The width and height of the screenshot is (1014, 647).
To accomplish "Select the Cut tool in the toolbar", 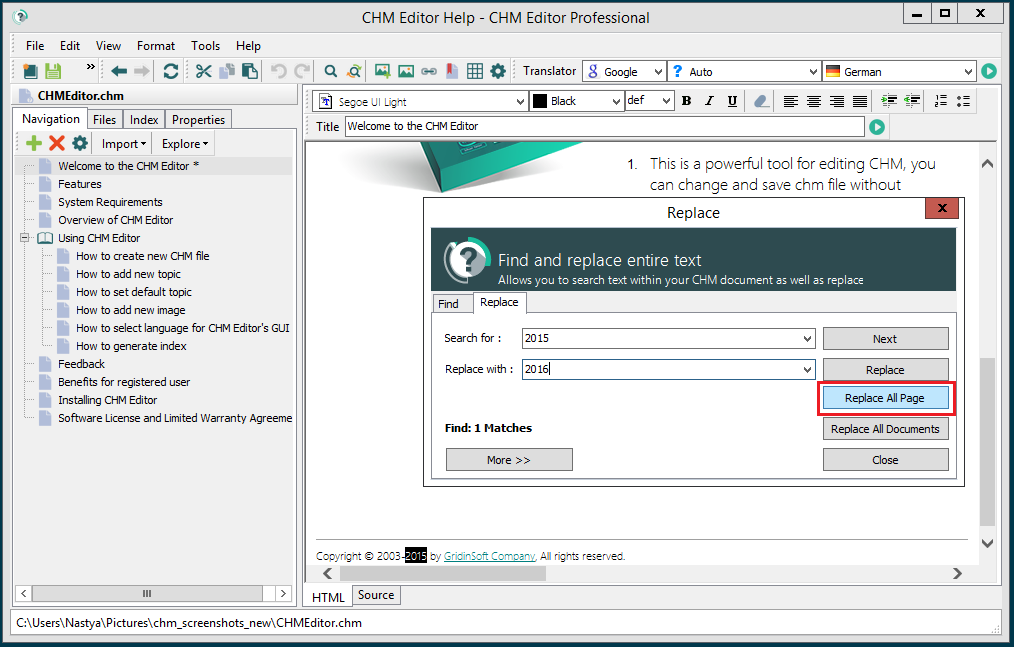I will click(203, 71).
